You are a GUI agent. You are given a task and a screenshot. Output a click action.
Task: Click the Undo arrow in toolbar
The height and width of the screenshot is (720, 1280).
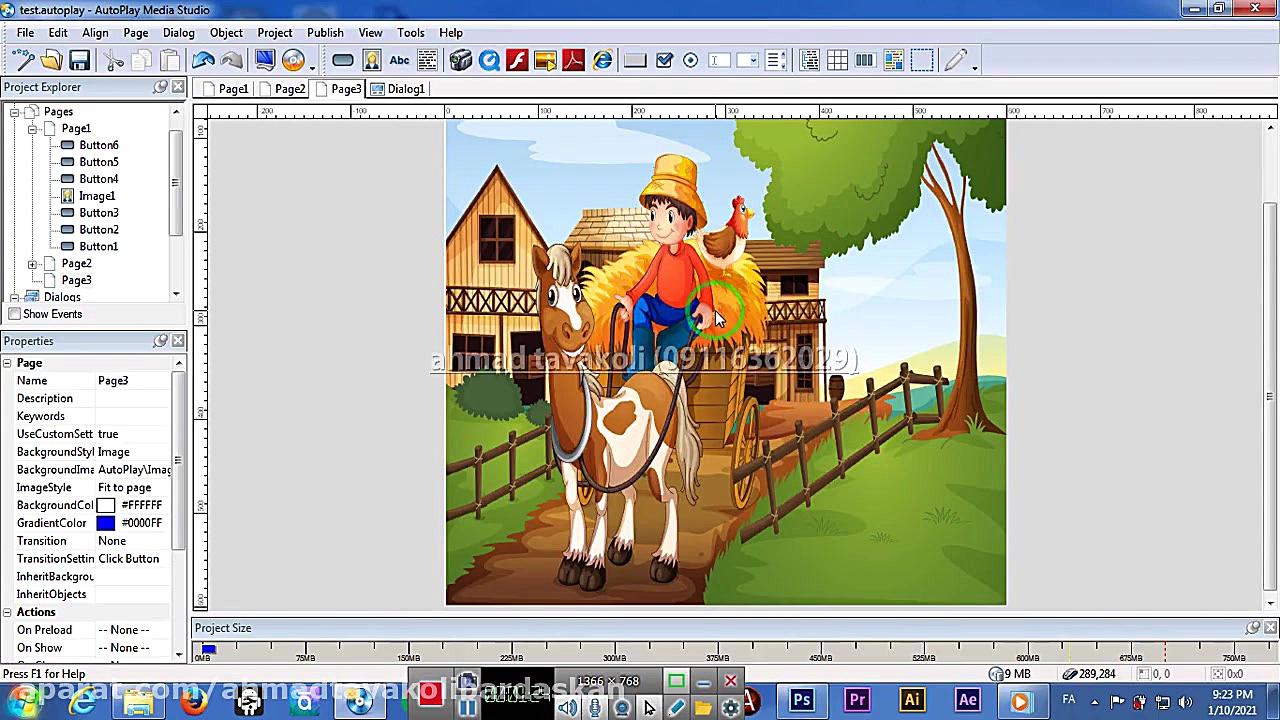point(203,61)
